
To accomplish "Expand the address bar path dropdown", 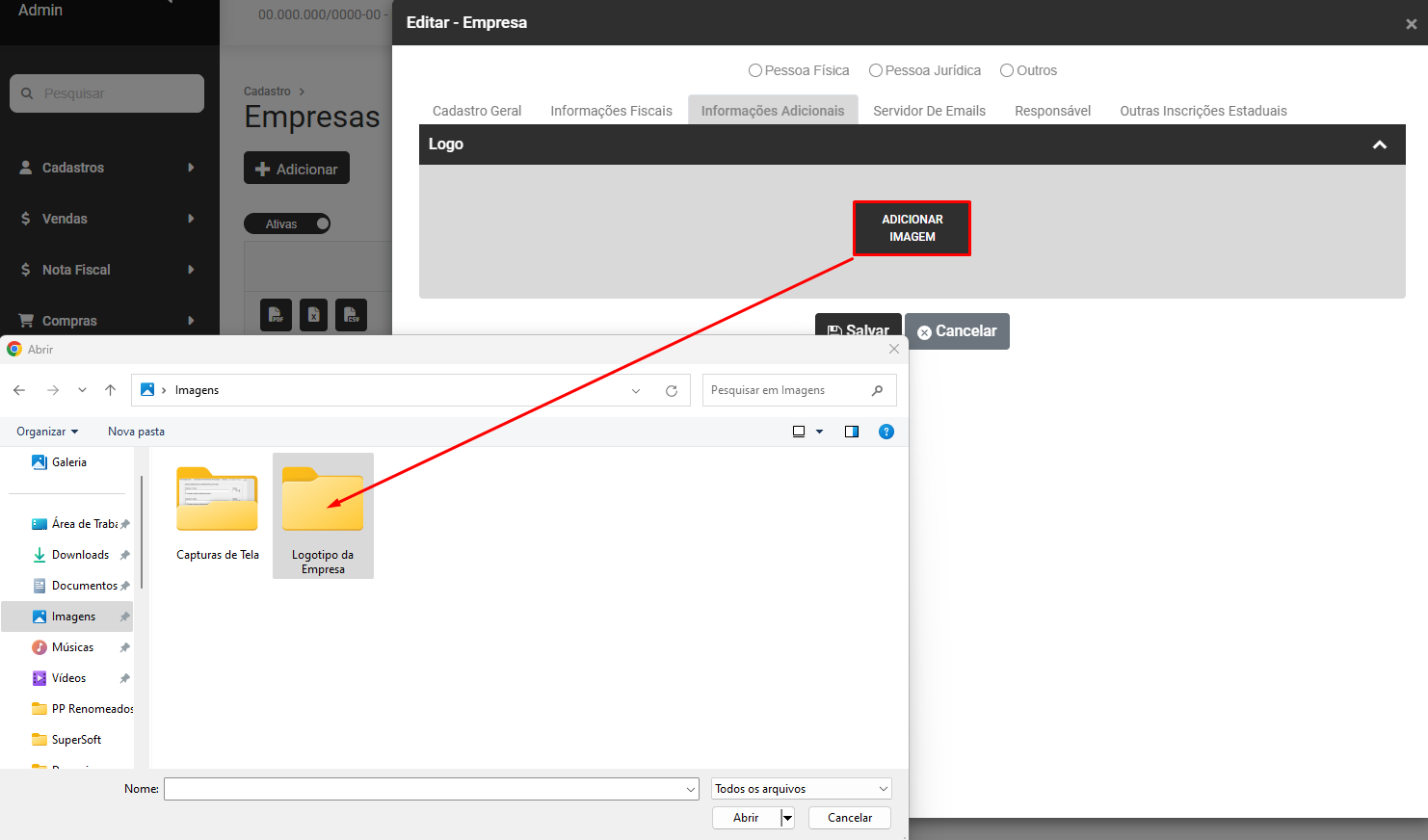I will click(x=636, y=390).
